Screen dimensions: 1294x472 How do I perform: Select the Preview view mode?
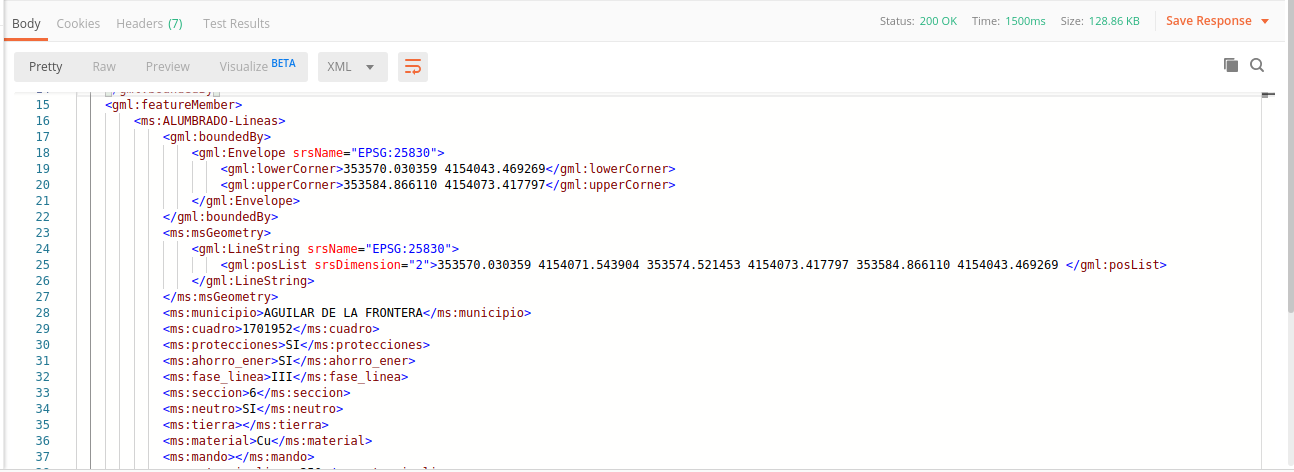pyautogui.click(x=168, y=67)
